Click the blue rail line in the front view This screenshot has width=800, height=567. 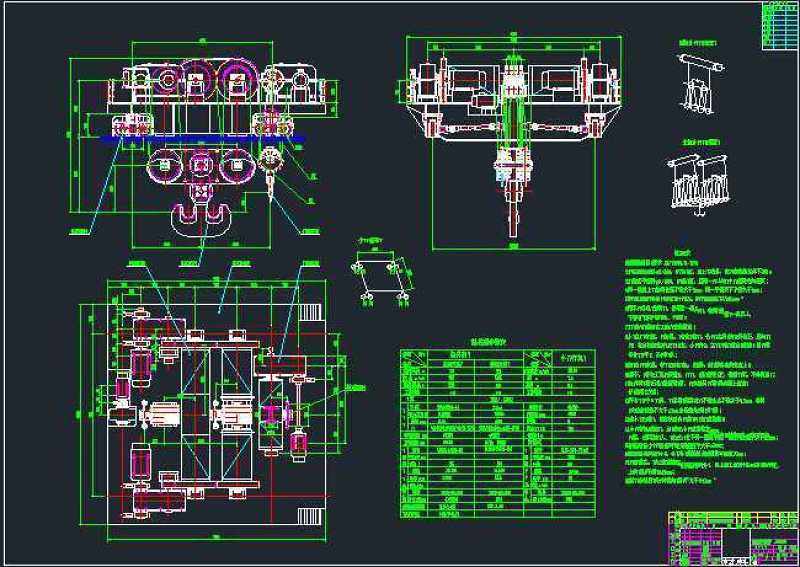(203, 139)
